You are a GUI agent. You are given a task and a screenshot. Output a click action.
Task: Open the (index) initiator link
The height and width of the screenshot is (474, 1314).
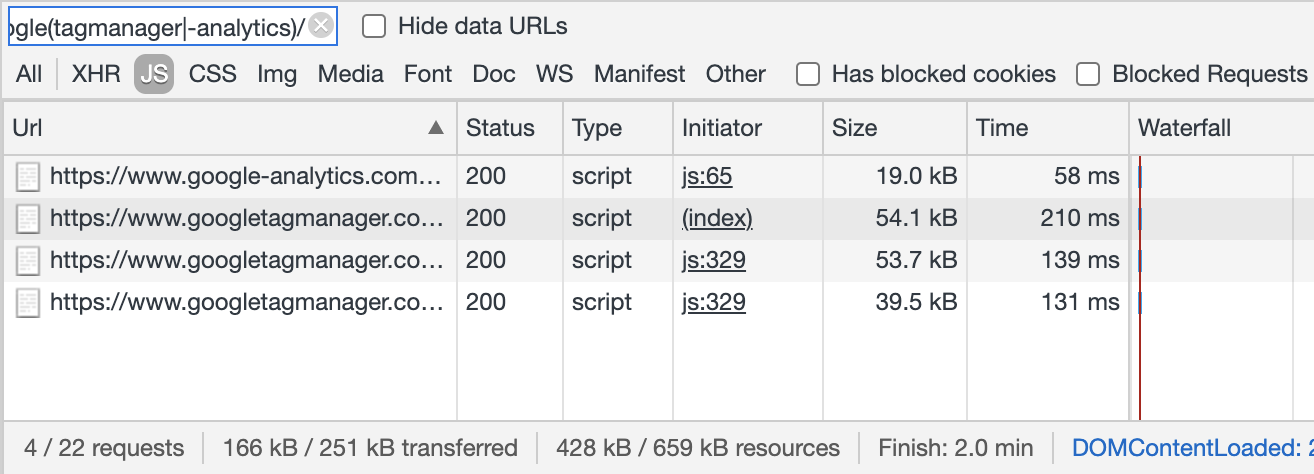click(717, 219)
